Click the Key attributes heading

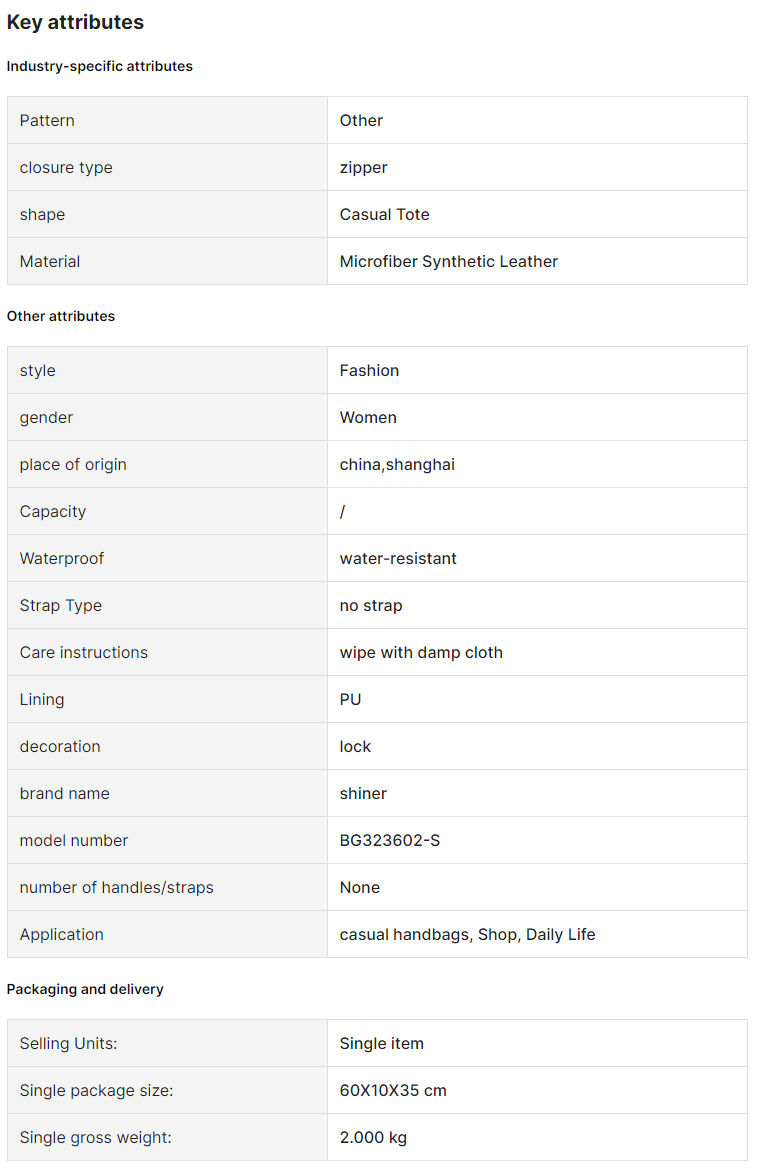75,22
